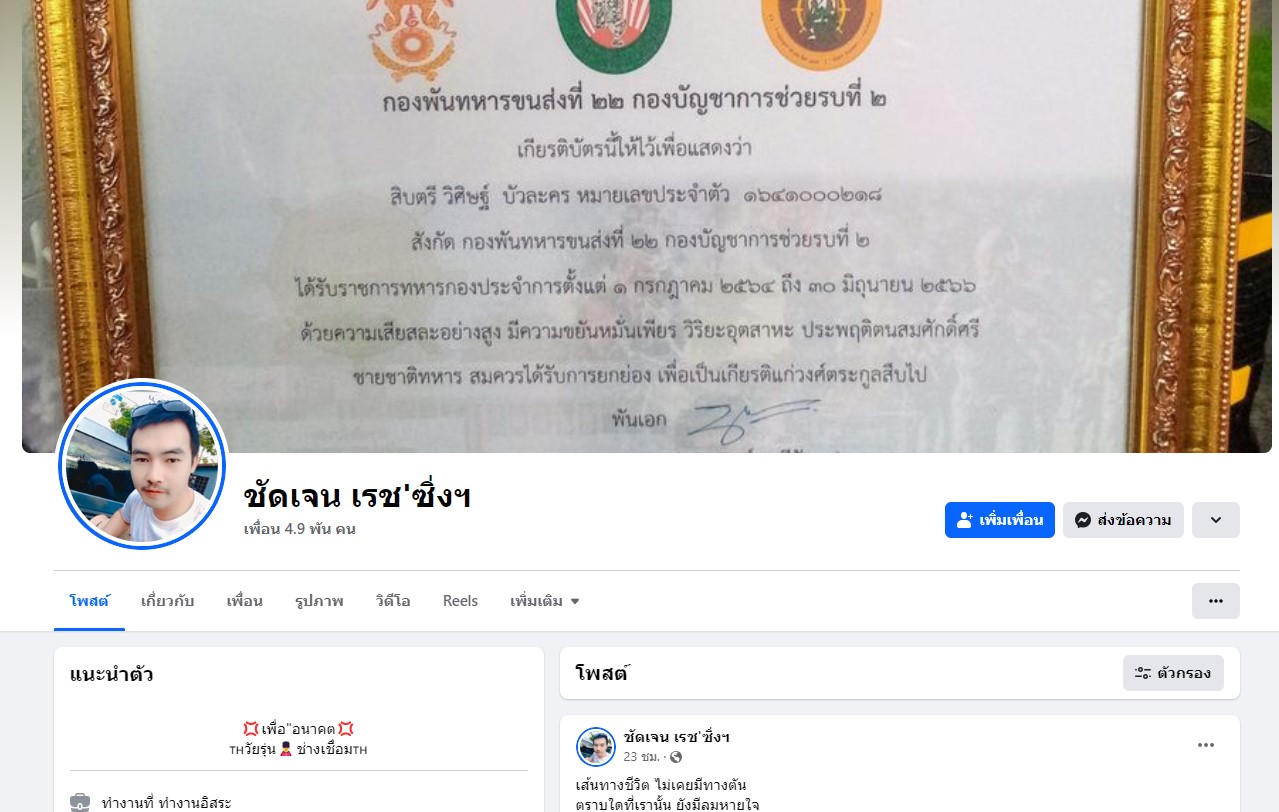Switch to the เกี่ยวกับ tab
The height and width of the screenshot is (812, 1279).
pyautogui.click(x=167, y=601)
